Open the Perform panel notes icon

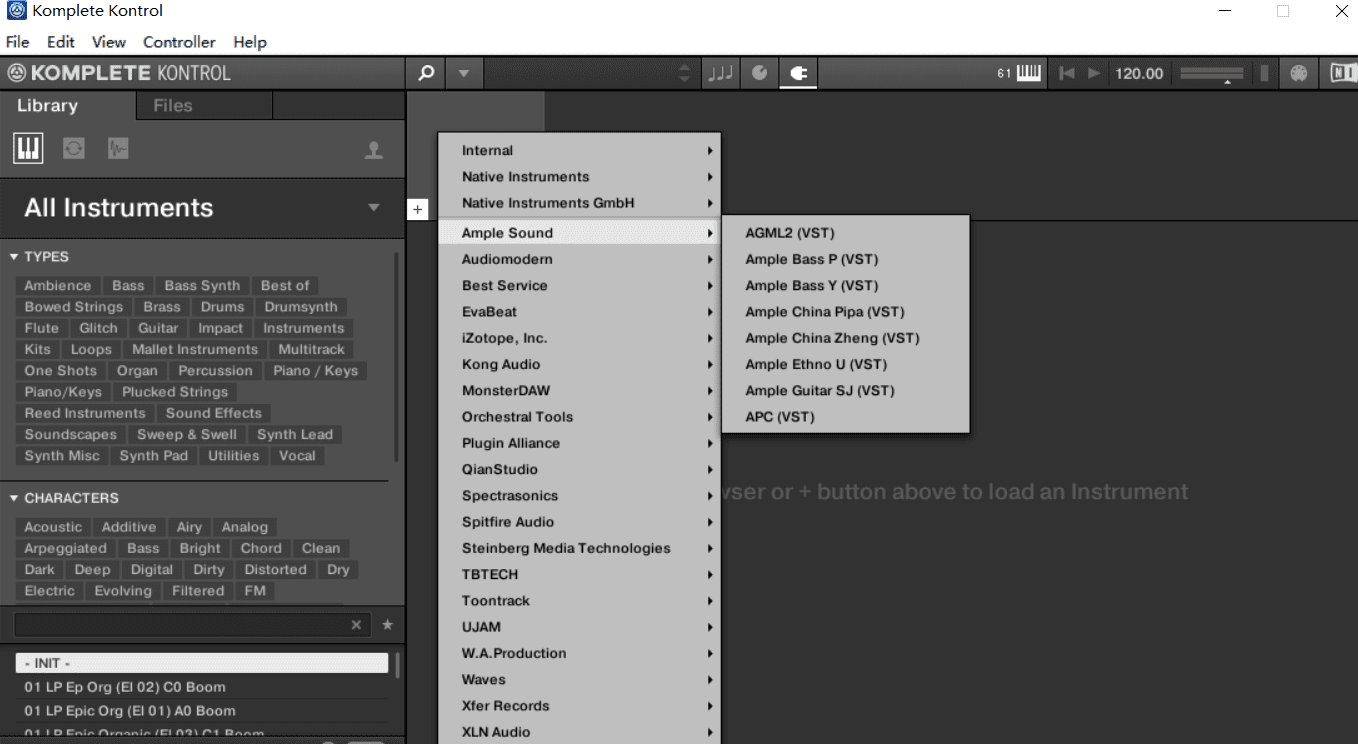coord(720,73)
